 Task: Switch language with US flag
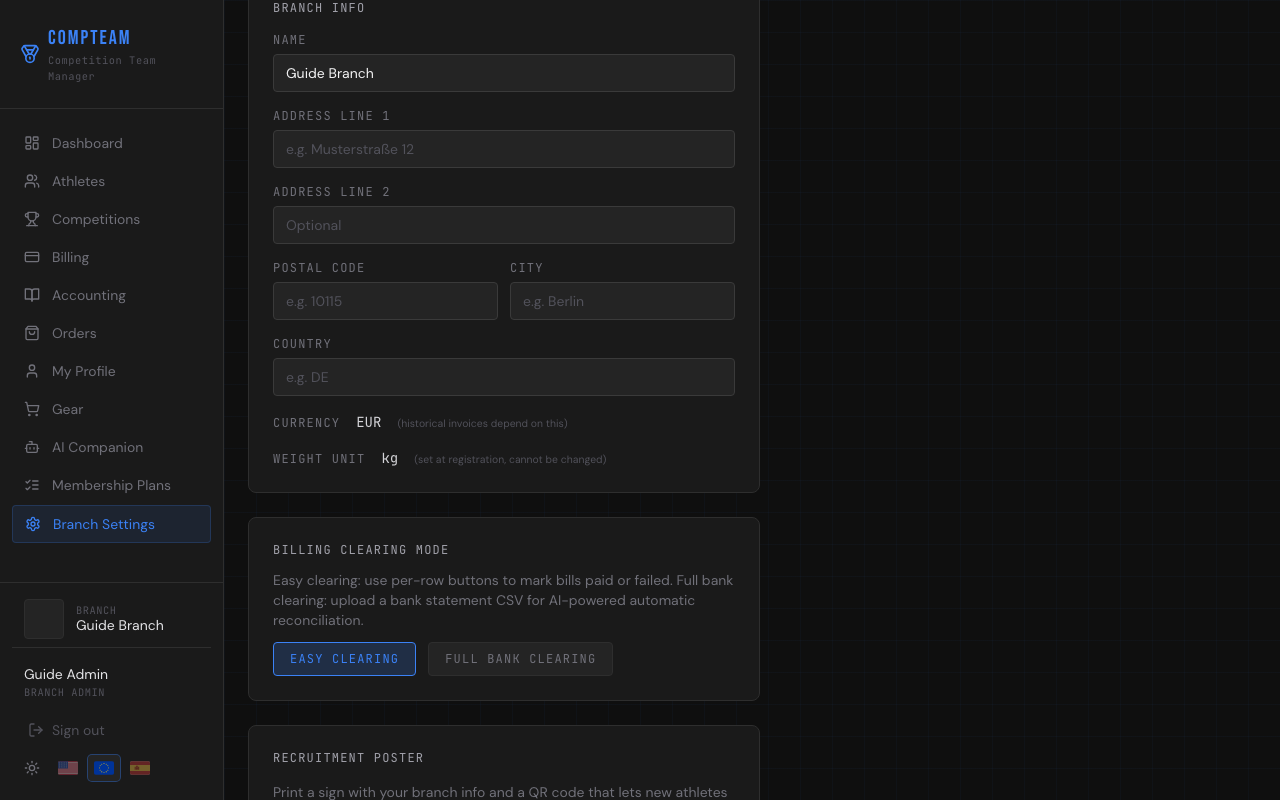tap(68, 768)
